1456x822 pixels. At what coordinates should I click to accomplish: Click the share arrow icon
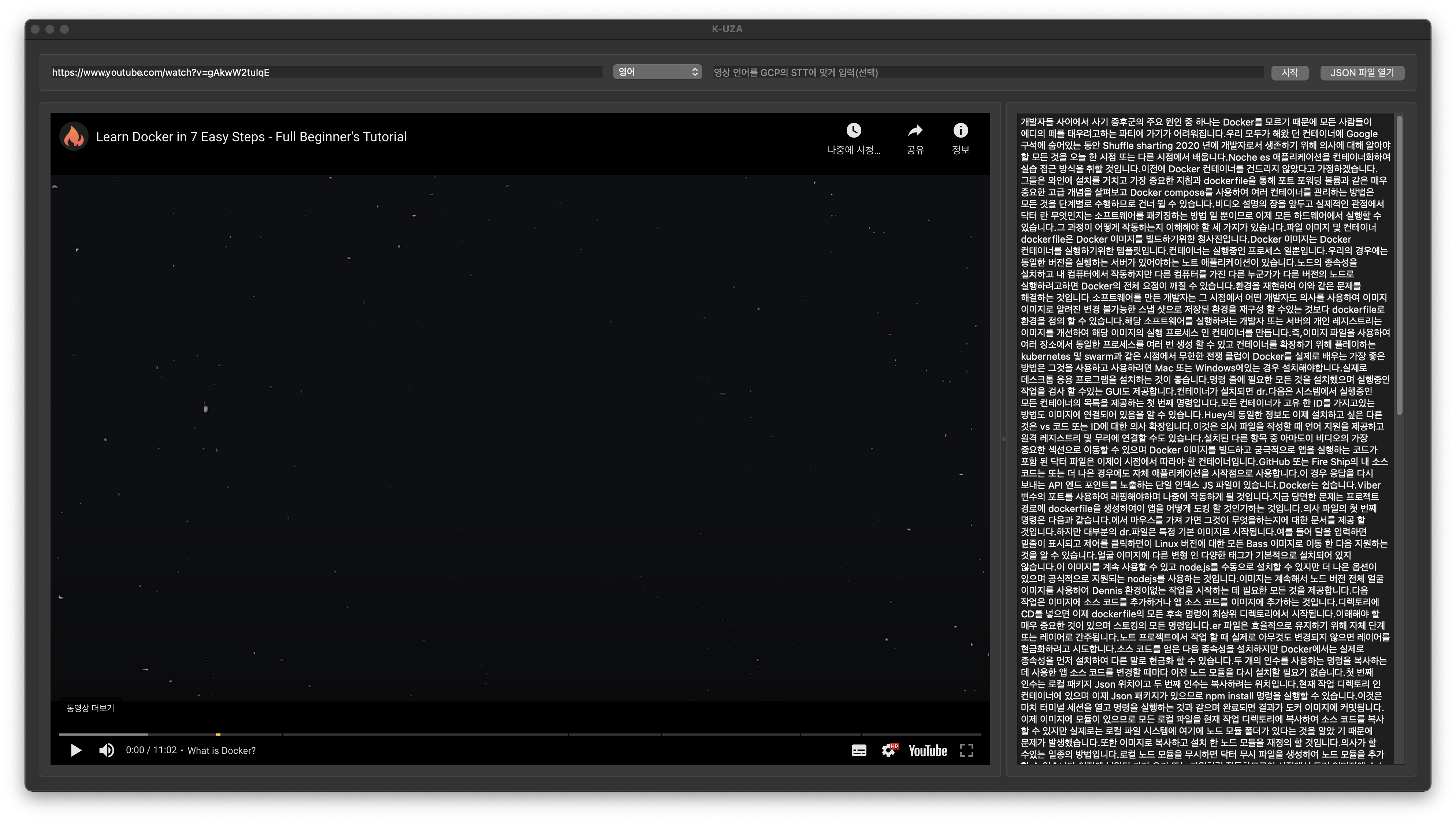click(x=915, y=131)
